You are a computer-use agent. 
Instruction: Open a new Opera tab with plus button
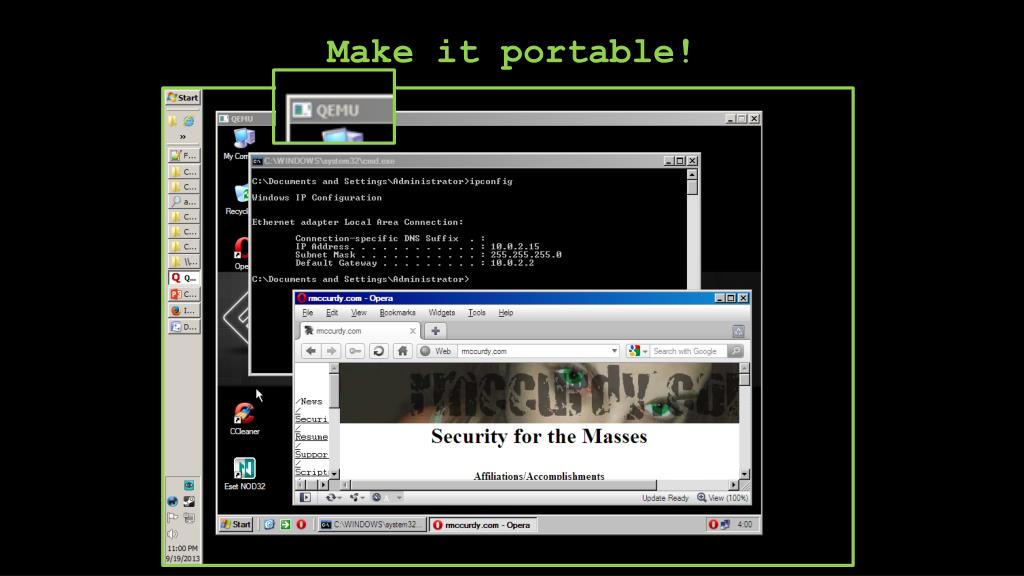[x=435, y=330]
